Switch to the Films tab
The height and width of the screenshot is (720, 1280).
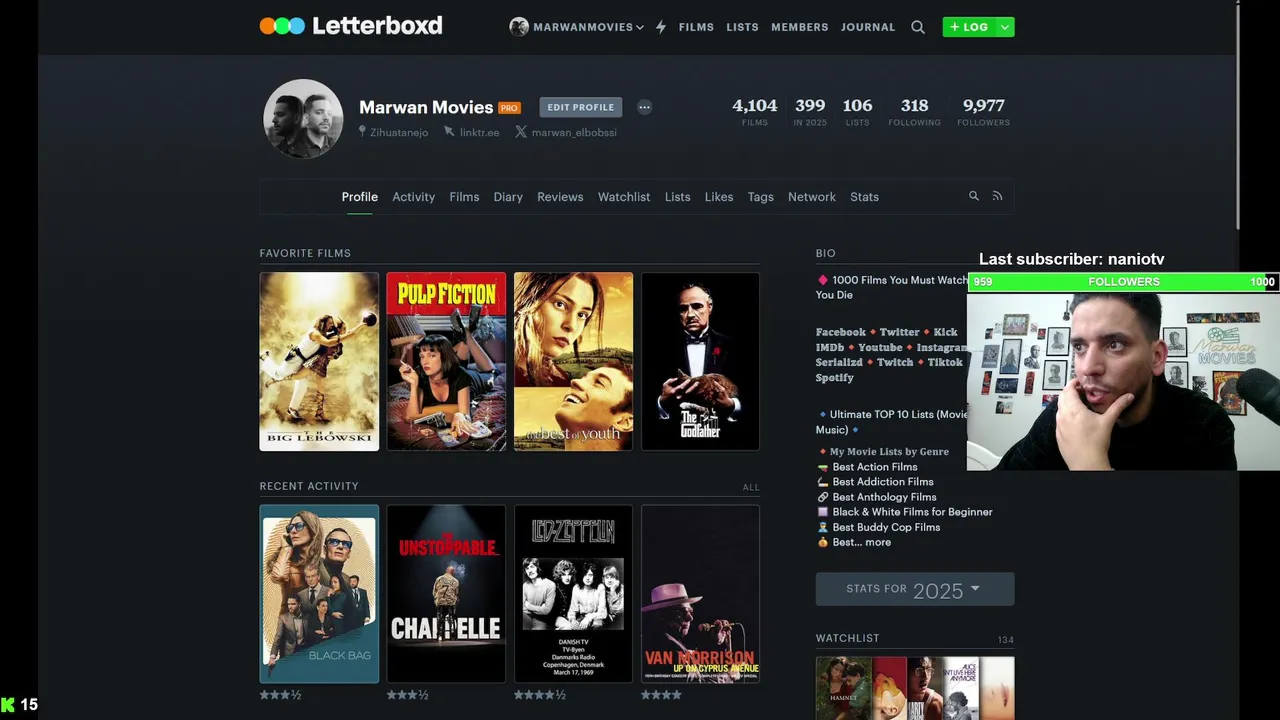click(x=464, y=197)
